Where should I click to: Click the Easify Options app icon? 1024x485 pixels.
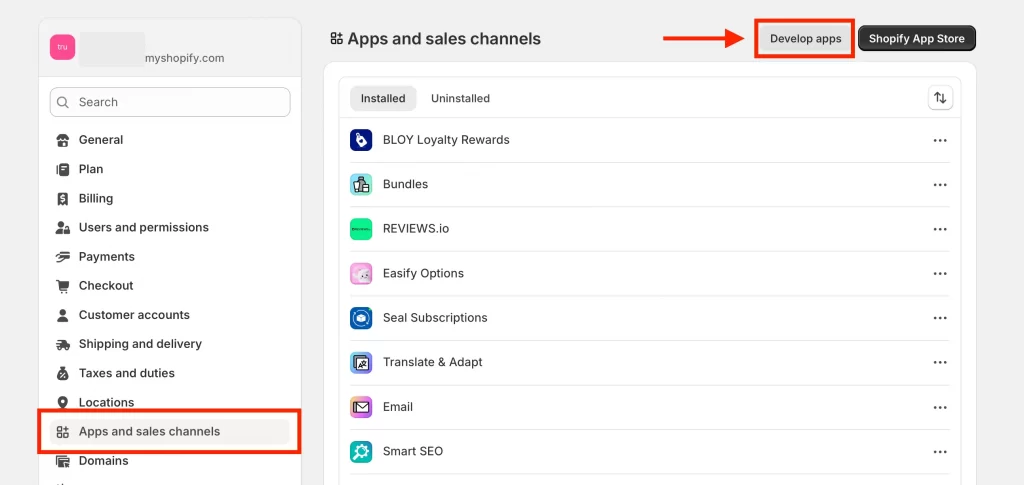pyautogui.click(x=361, y=273)
